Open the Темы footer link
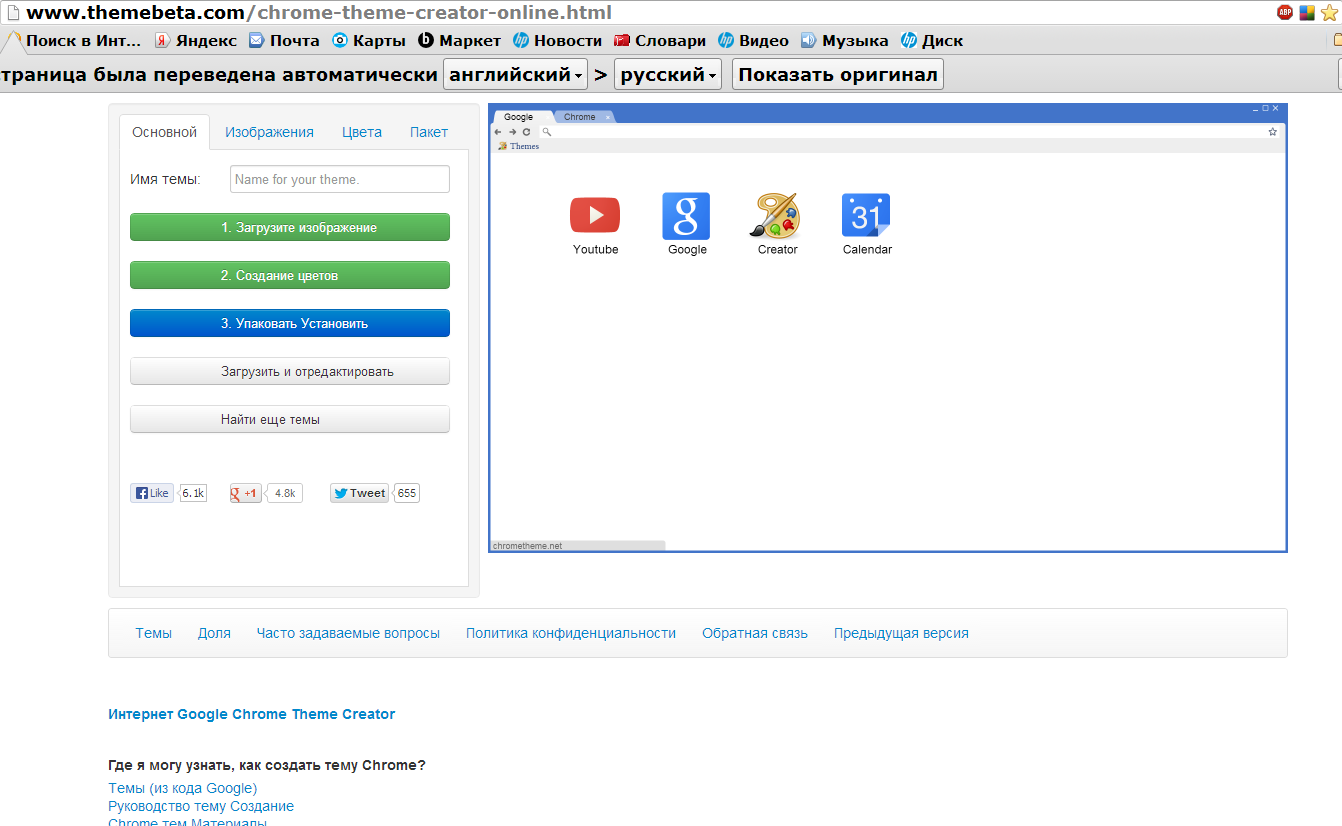The height and width of the screenshot is (826, 1342). click(154, 633)
